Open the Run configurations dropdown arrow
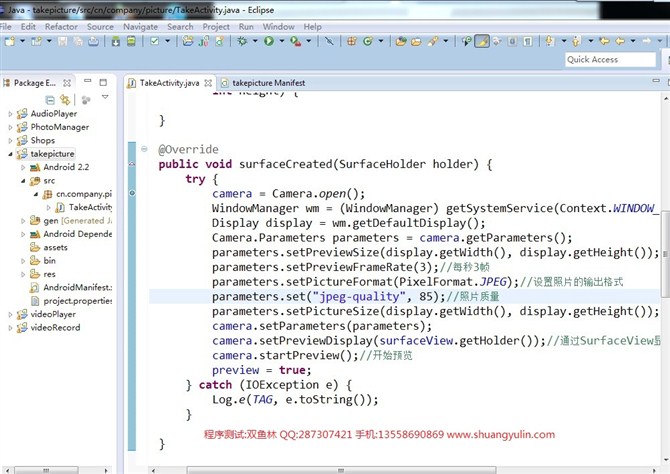The image size is (670, 474). click(x=282, y=41)
